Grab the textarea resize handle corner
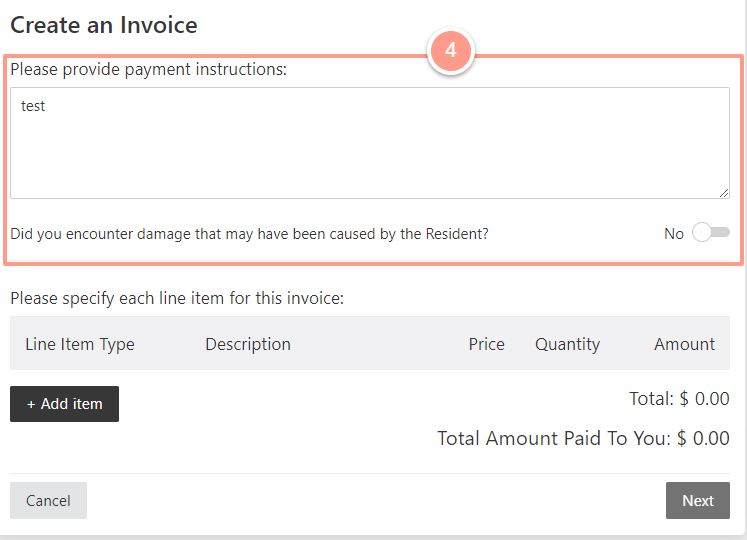Screen dimensions: 747x540 [724, 193]
